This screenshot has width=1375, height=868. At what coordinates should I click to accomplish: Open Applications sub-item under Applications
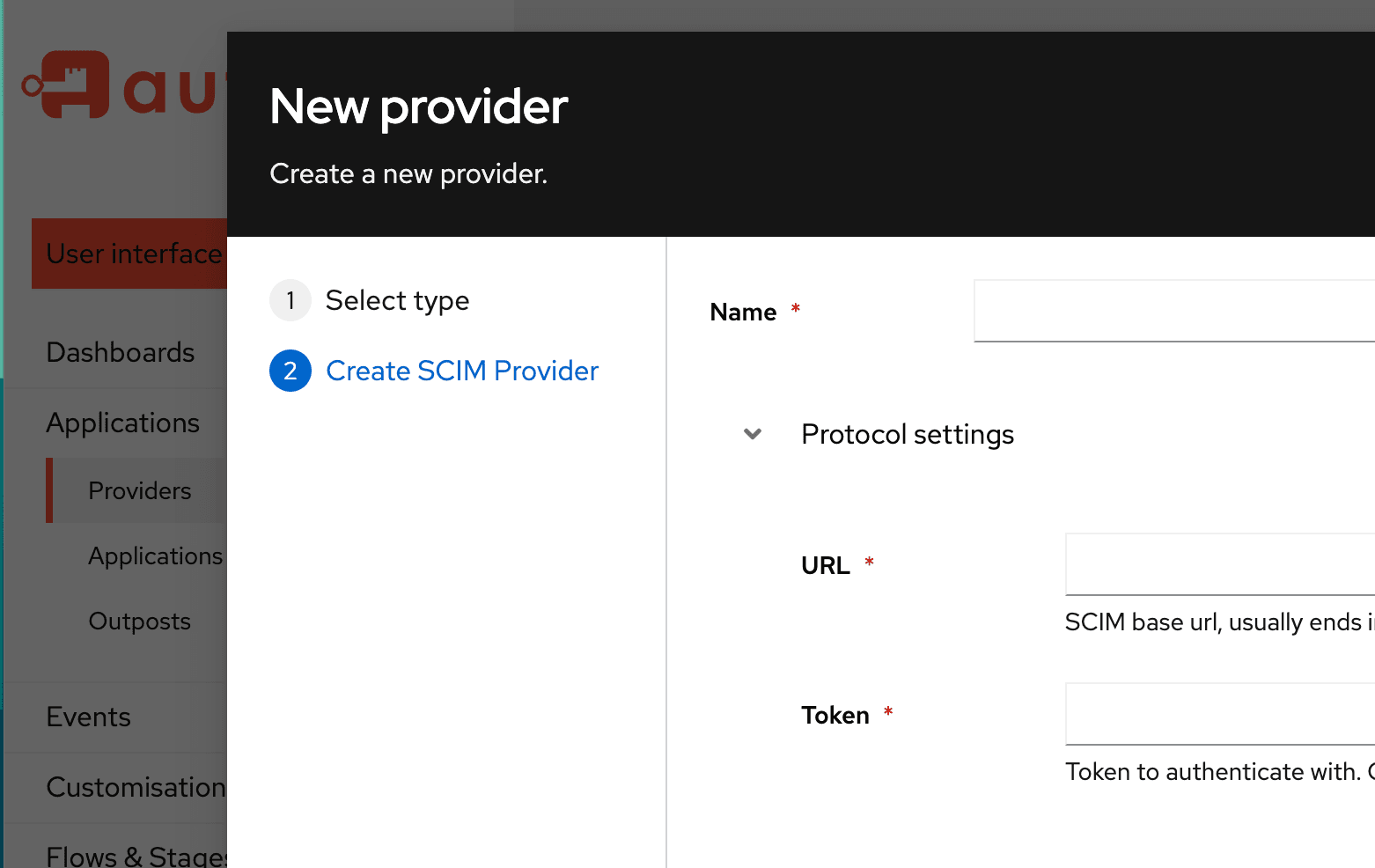pos(155,556)
